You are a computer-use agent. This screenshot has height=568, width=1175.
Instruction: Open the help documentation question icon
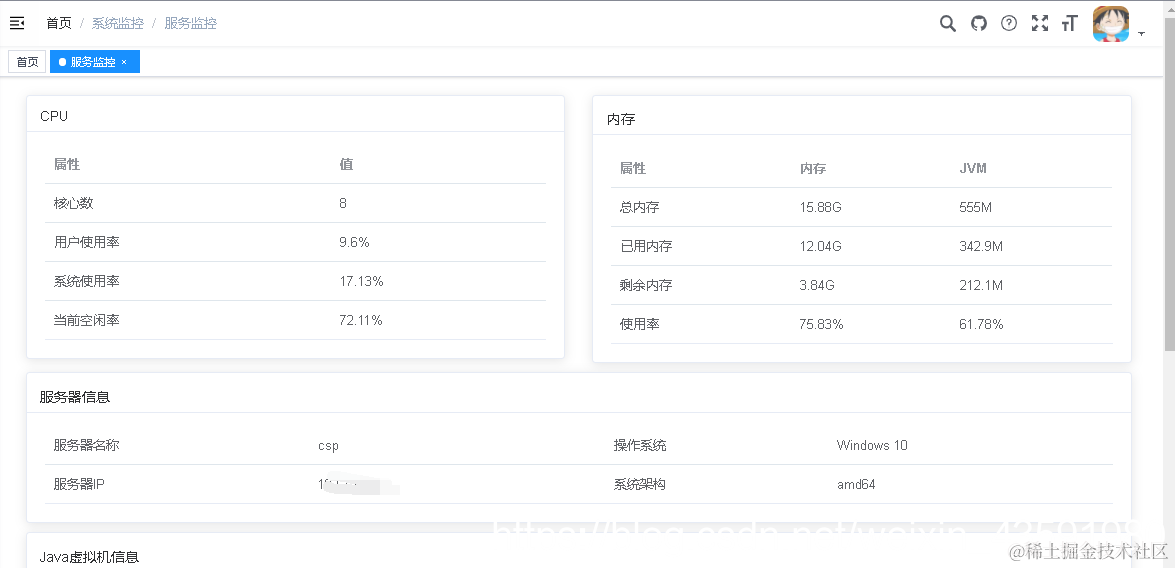(x=1009, y=23)
